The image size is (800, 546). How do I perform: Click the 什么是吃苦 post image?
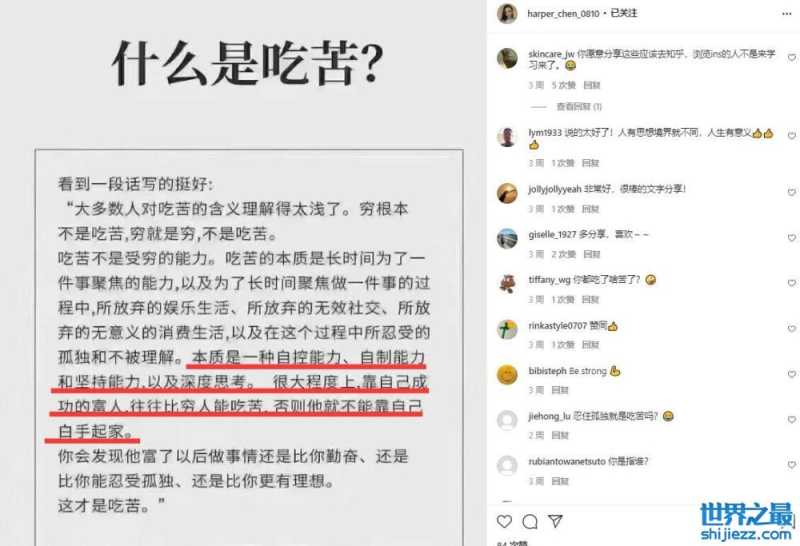(x=243, y=273)
